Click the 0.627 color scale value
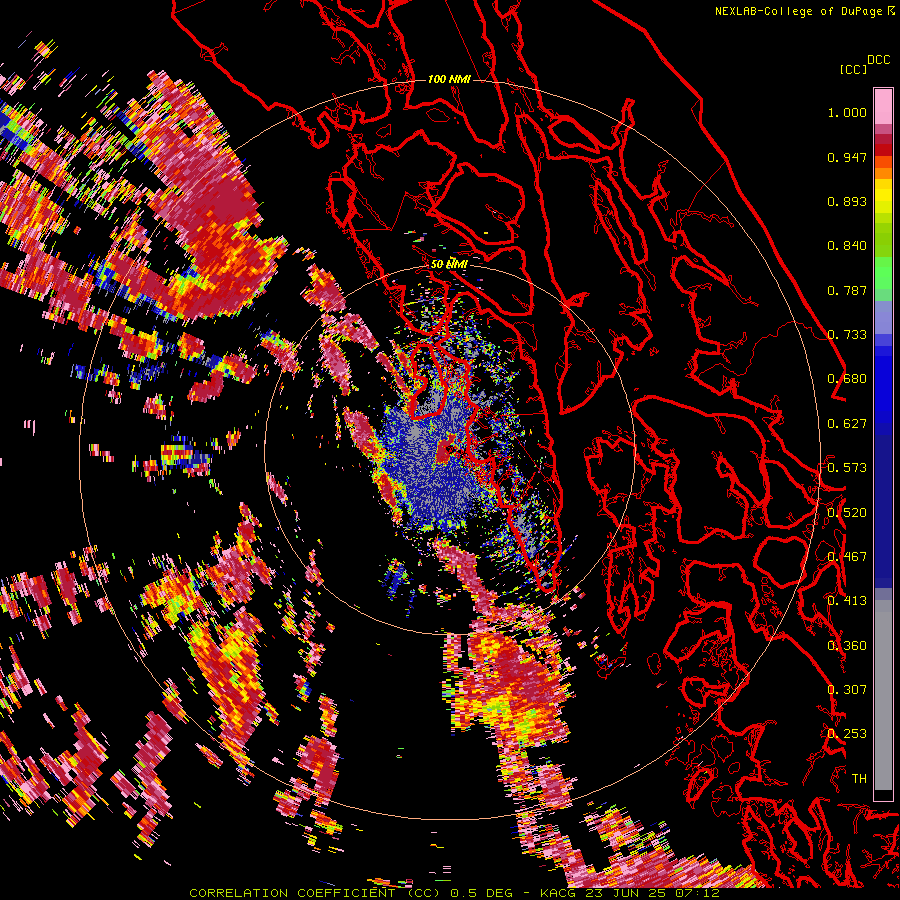Image resolution: width=900 pixels, height=900 pixels. coord(847,424)
